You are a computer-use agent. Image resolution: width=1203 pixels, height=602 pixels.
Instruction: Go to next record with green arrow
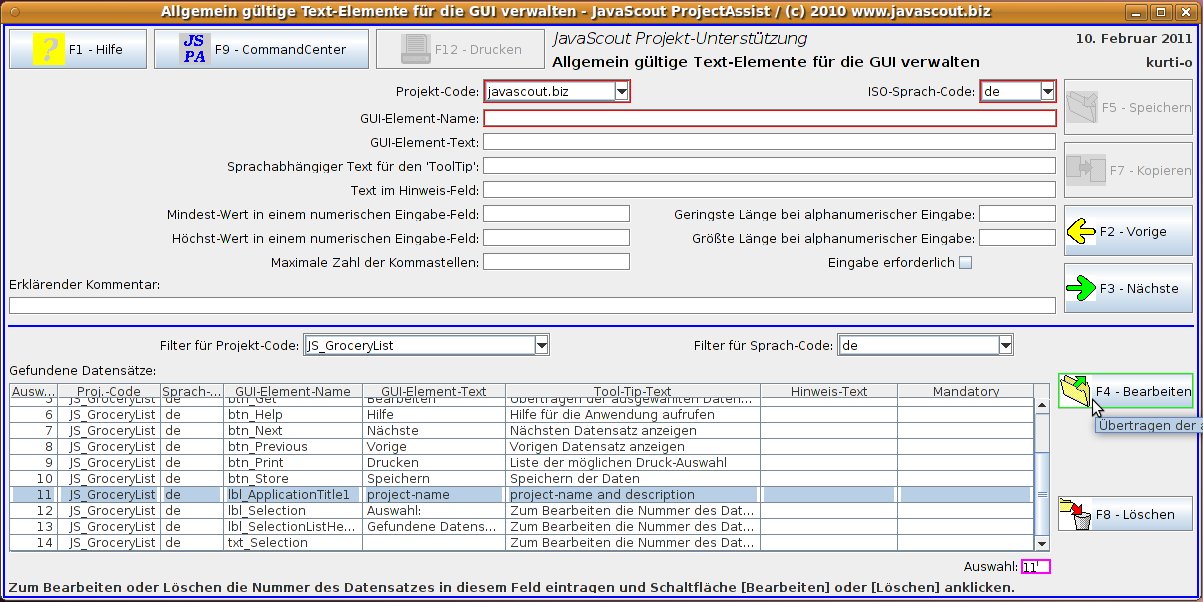point(1082,289)
